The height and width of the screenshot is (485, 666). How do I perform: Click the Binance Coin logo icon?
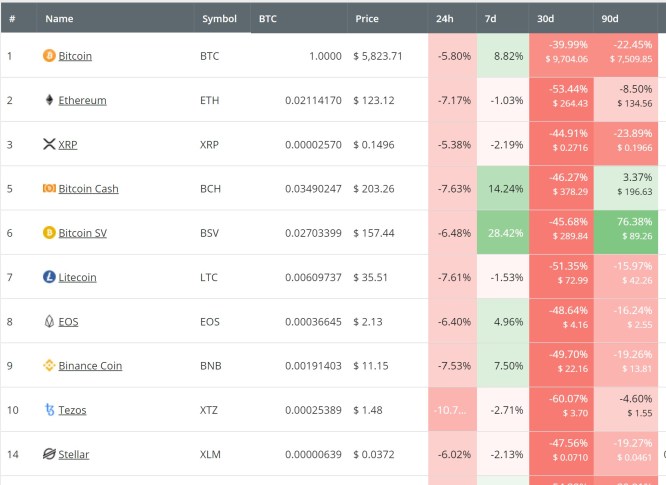pyautogui.click(x=49, y=366)
